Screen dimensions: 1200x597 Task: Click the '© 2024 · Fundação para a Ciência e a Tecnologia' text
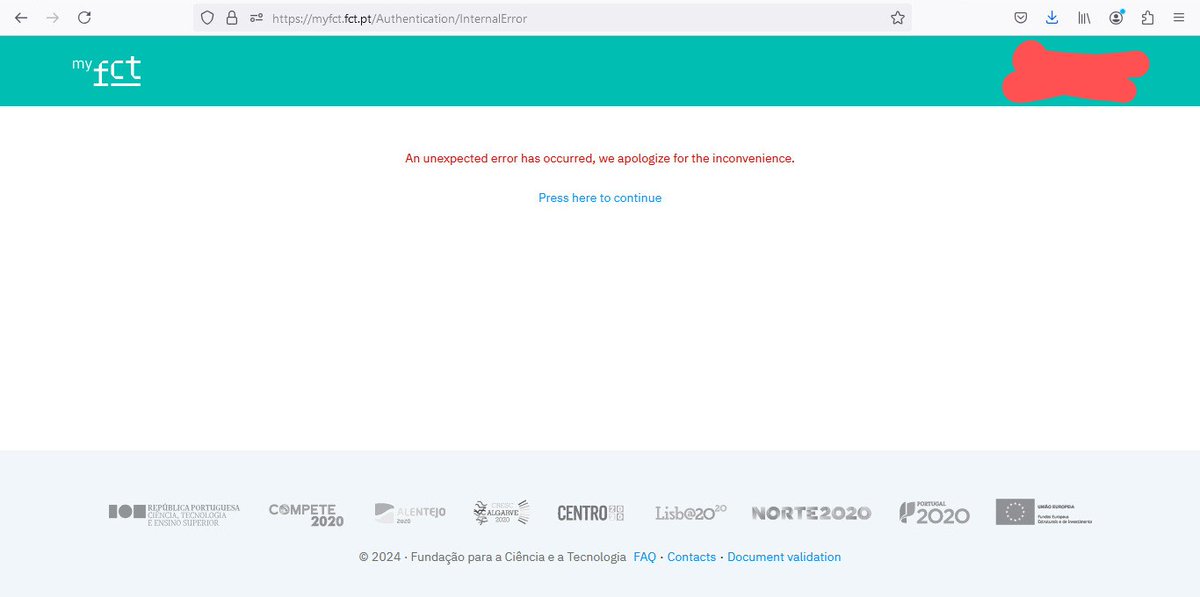493,557
